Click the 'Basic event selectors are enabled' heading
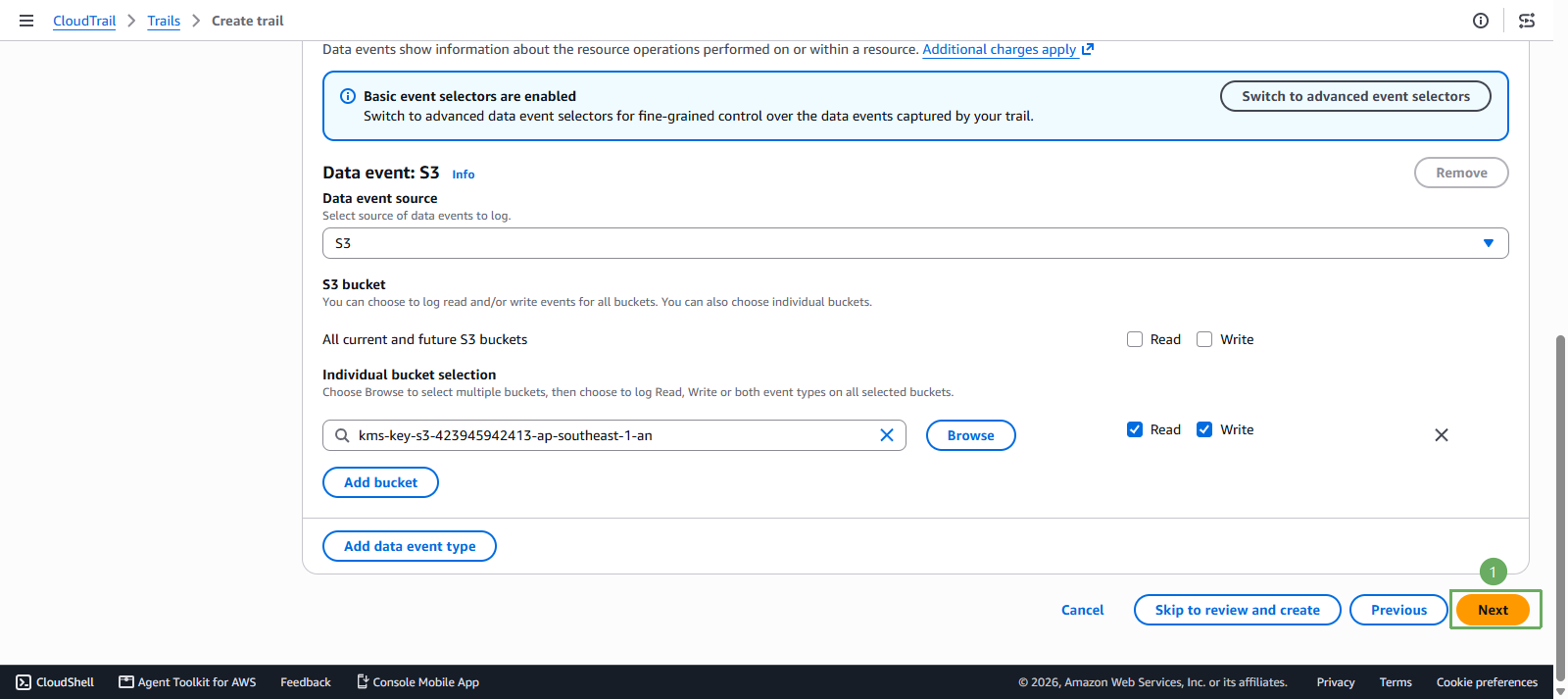 [469, 96]
